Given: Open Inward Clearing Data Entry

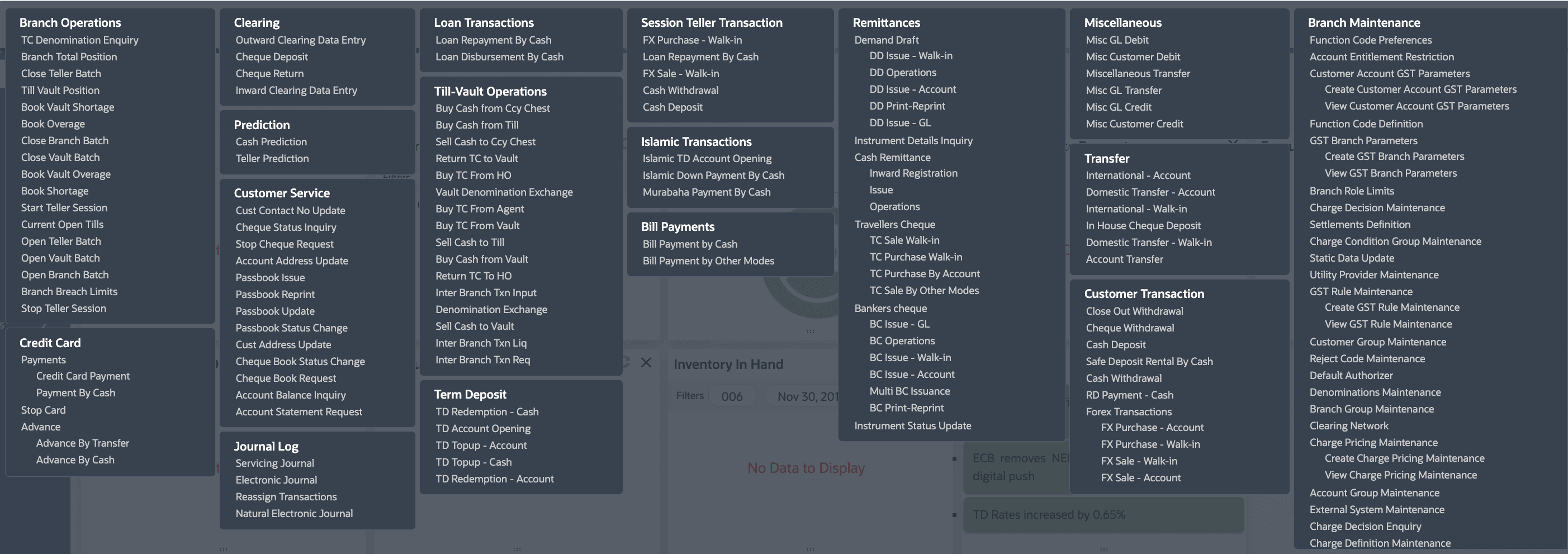Looking at the screenshot, I should pyautogui.click(x=296, y=90).
